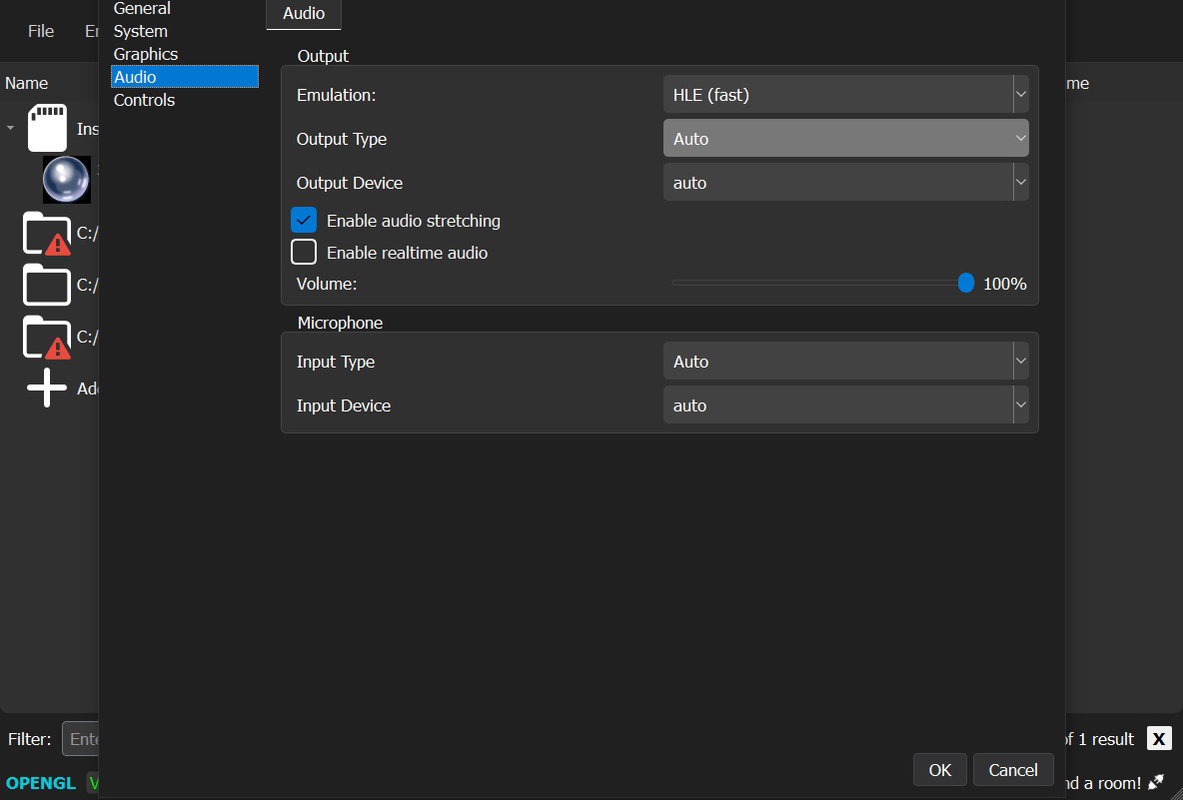The image size is (1183, 800).
Task: Click the Output group heading
Action: coord(323,56)
